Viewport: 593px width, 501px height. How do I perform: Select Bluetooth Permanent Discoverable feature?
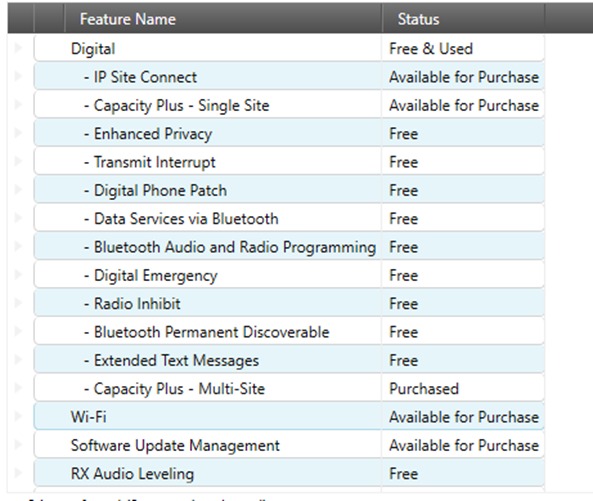[206, 332]
